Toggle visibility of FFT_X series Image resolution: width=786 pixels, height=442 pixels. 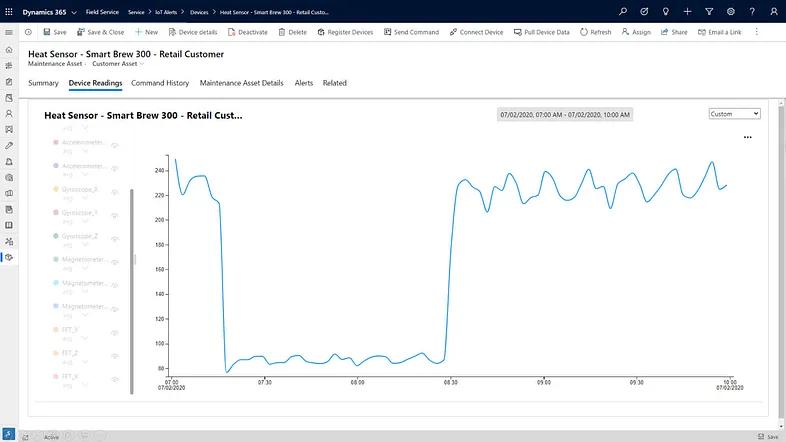[115, 379]
